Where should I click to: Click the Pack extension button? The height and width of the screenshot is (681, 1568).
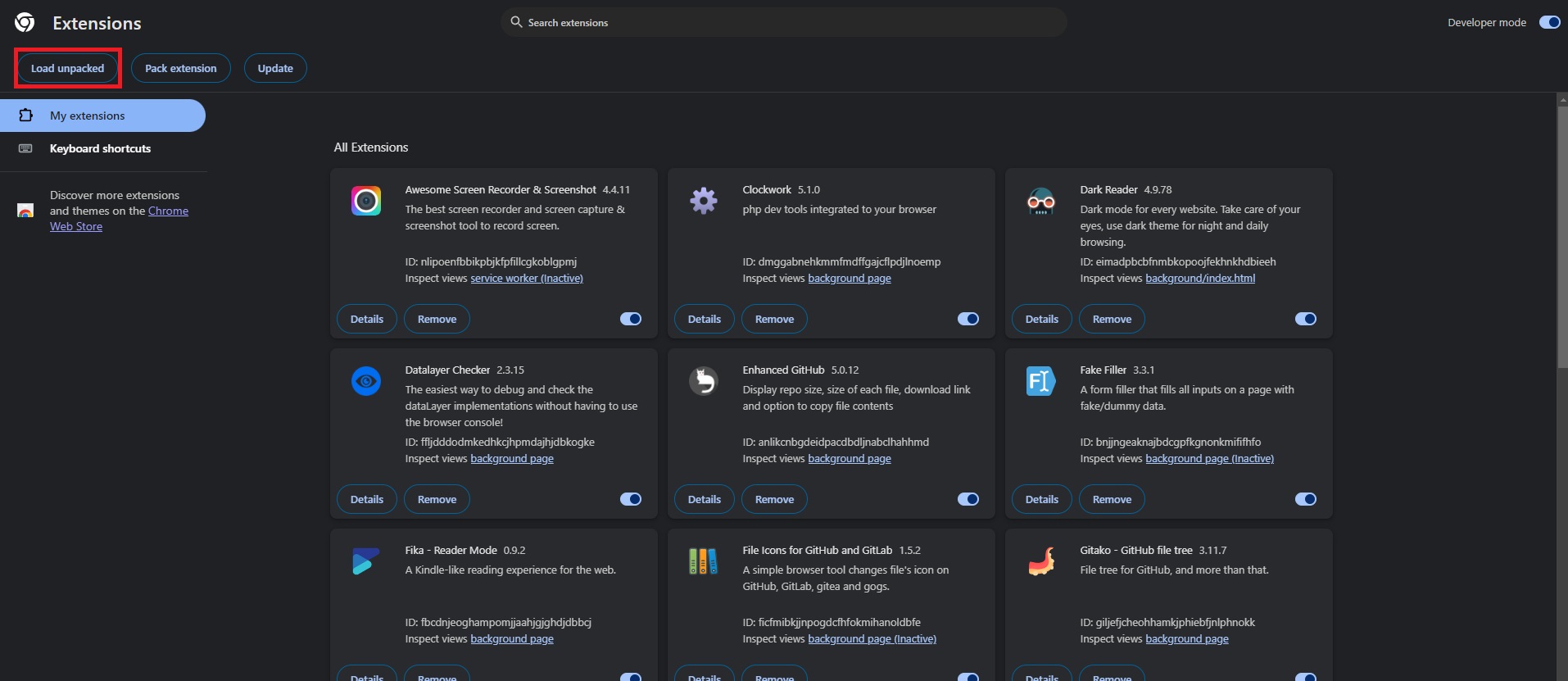[181, 68]
